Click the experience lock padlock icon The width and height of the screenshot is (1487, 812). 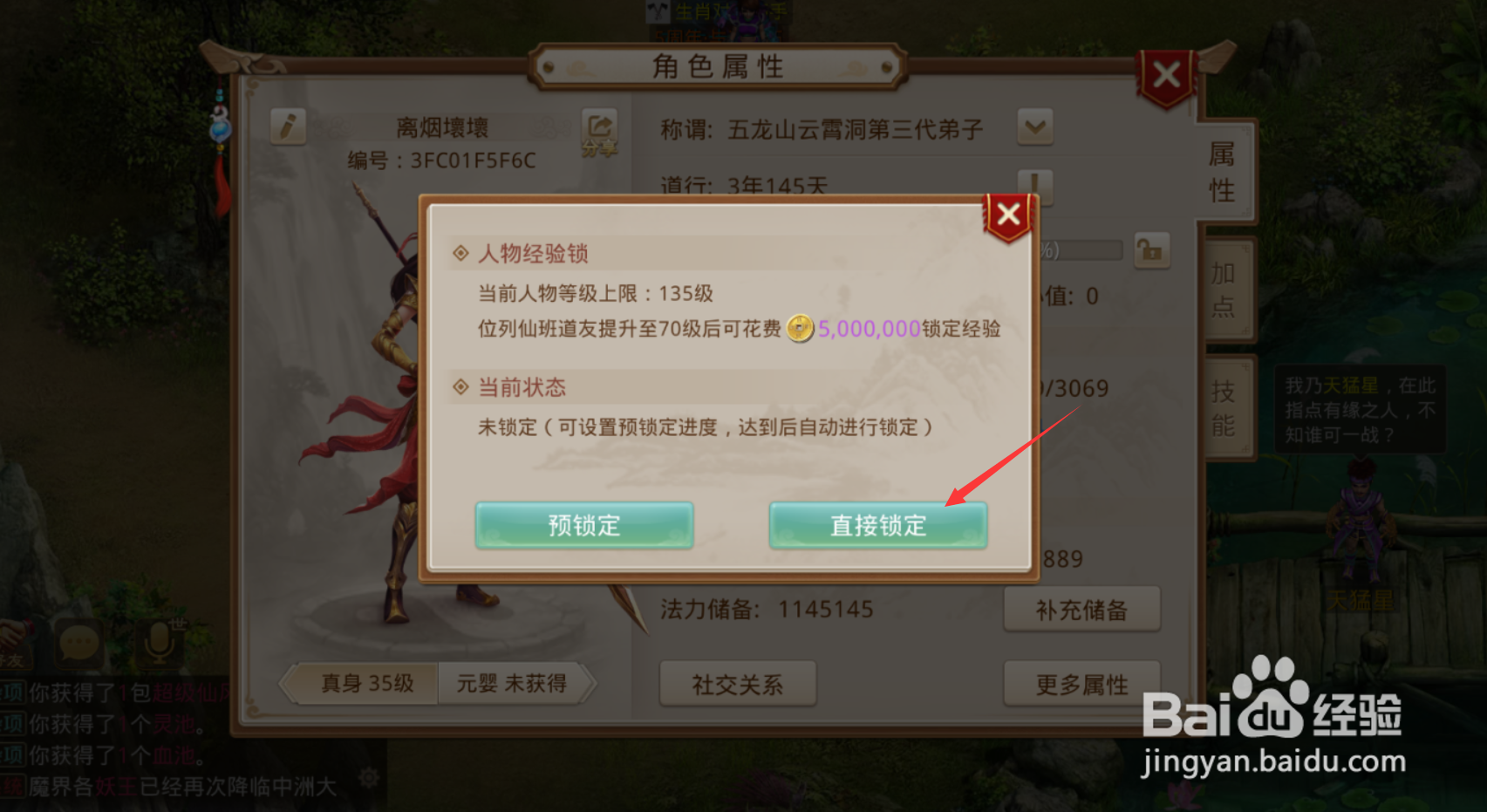[x=1151, y=251]
